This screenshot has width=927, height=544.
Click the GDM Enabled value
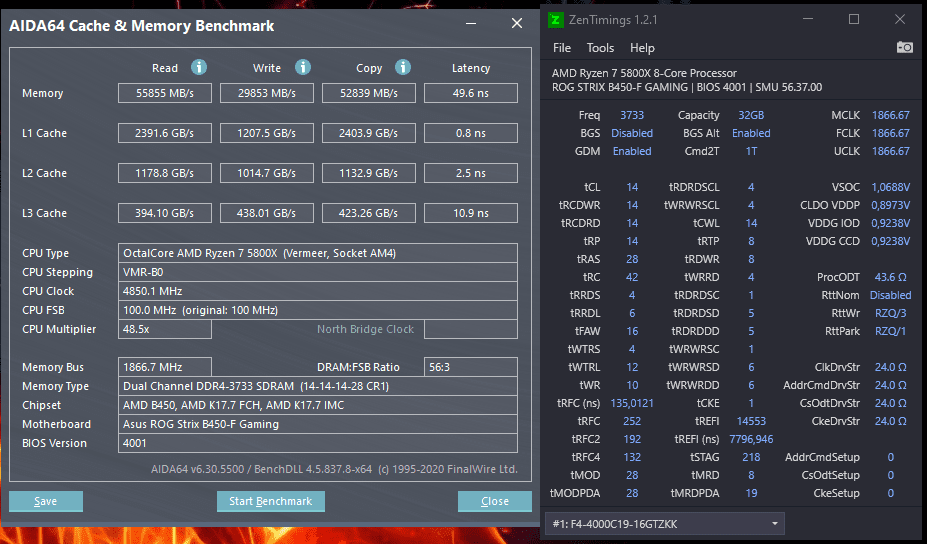pyautogui.click(x=632, y=151)
